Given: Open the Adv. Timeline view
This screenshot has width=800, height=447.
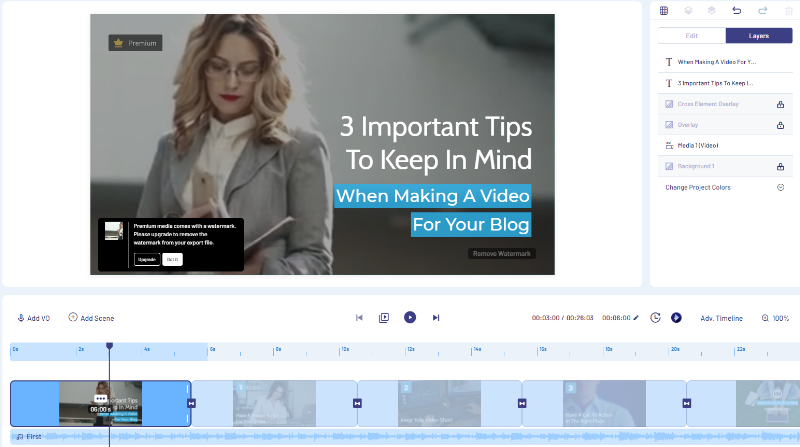Looking at the screenshot, I should (721, 318).
